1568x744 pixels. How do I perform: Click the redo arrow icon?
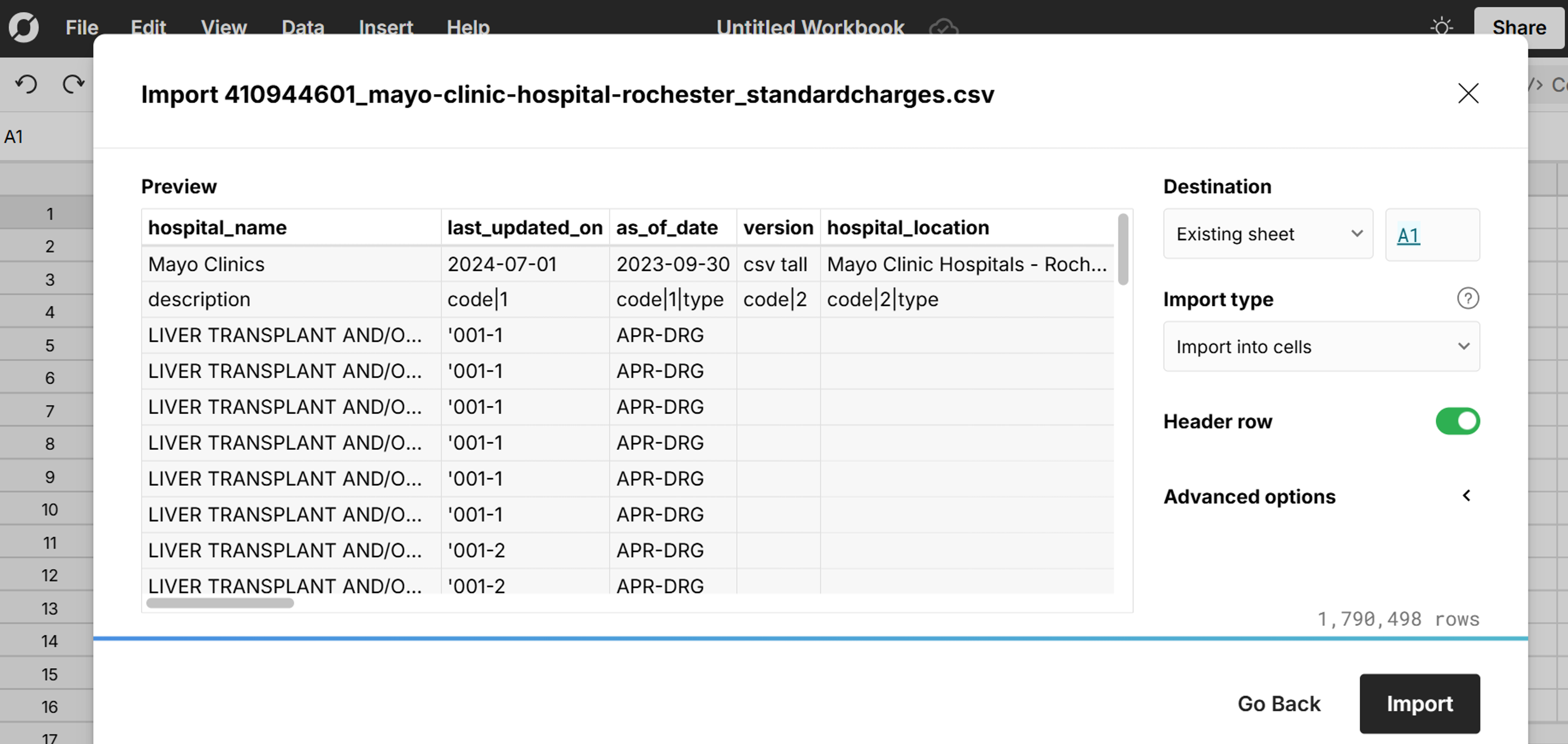[74, 84]
